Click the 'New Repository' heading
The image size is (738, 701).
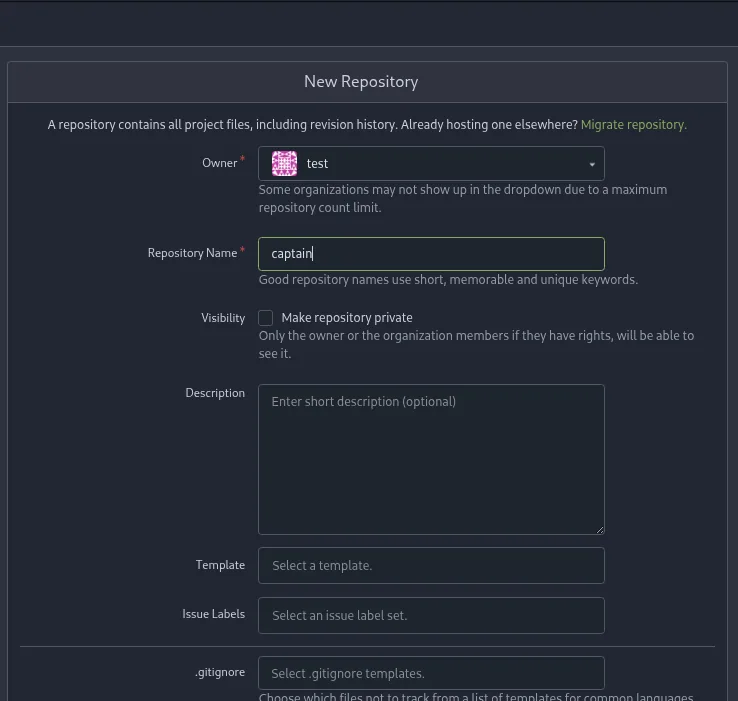click(361, 81)
